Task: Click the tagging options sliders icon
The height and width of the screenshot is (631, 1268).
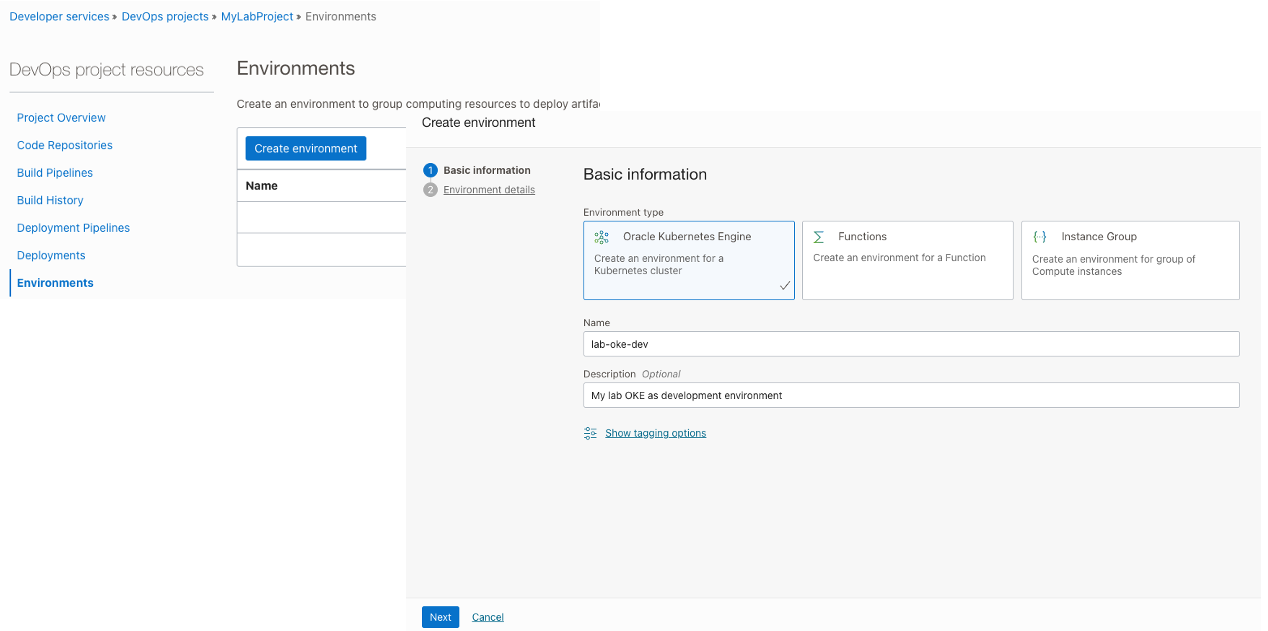Action: [x=590, y=433]
